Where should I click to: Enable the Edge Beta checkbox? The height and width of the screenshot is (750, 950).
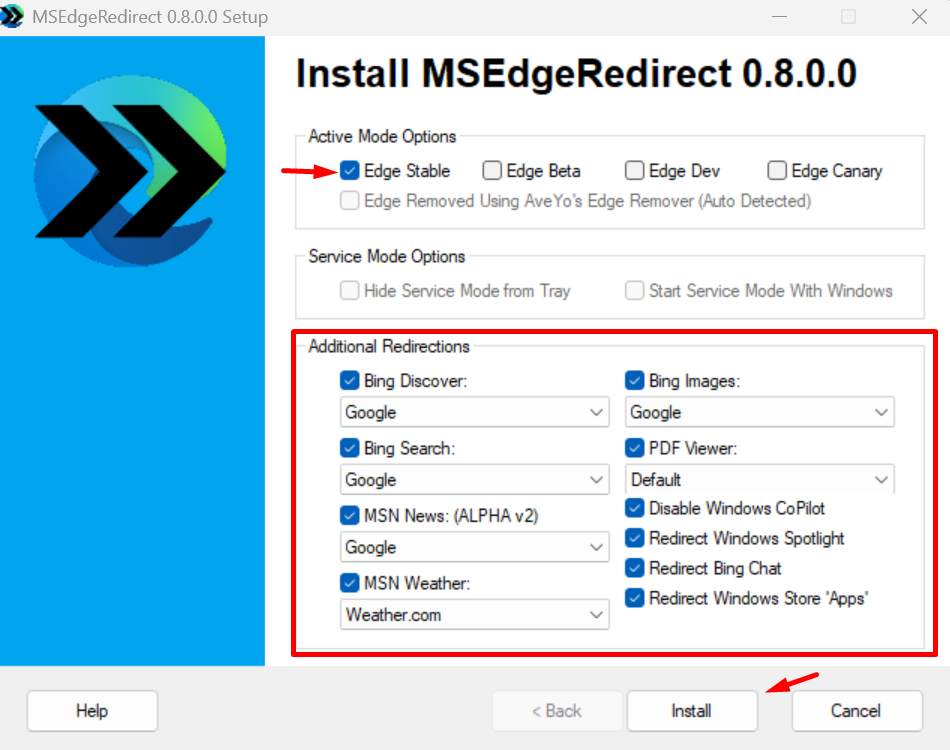pyautogui.click(x=492, y=171)
